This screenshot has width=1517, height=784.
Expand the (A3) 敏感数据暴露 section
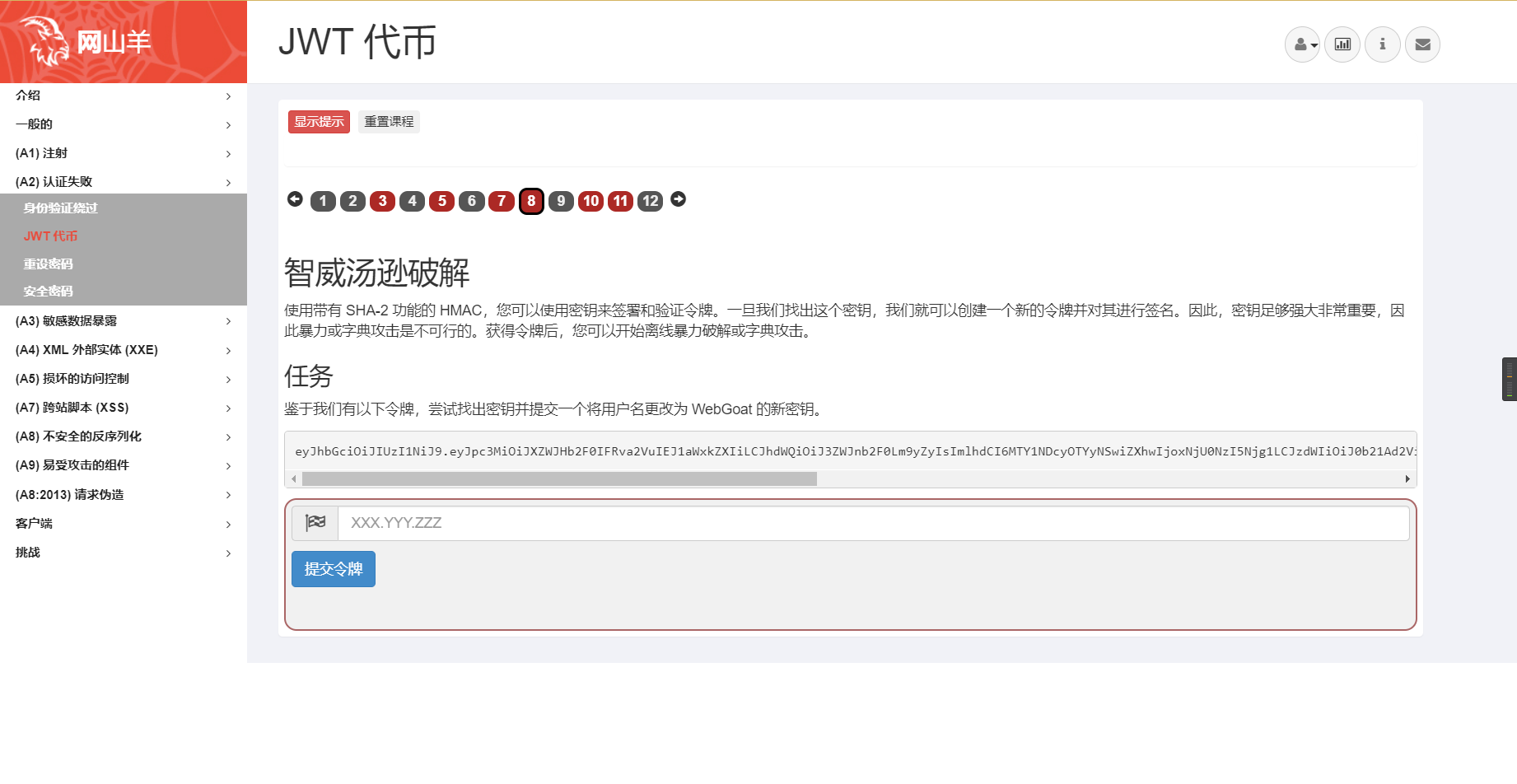[x=124, y=321]
